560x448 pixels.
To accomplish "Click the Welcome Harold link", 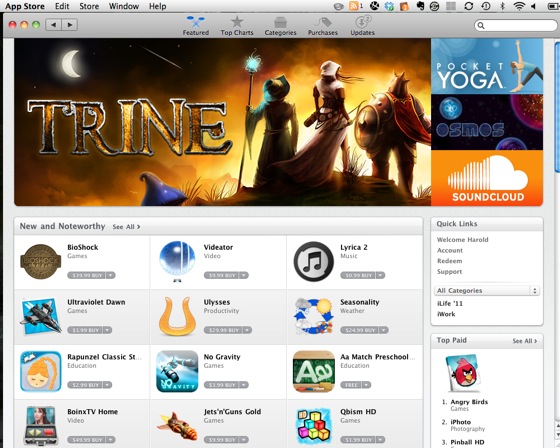I will click(462, 240).
